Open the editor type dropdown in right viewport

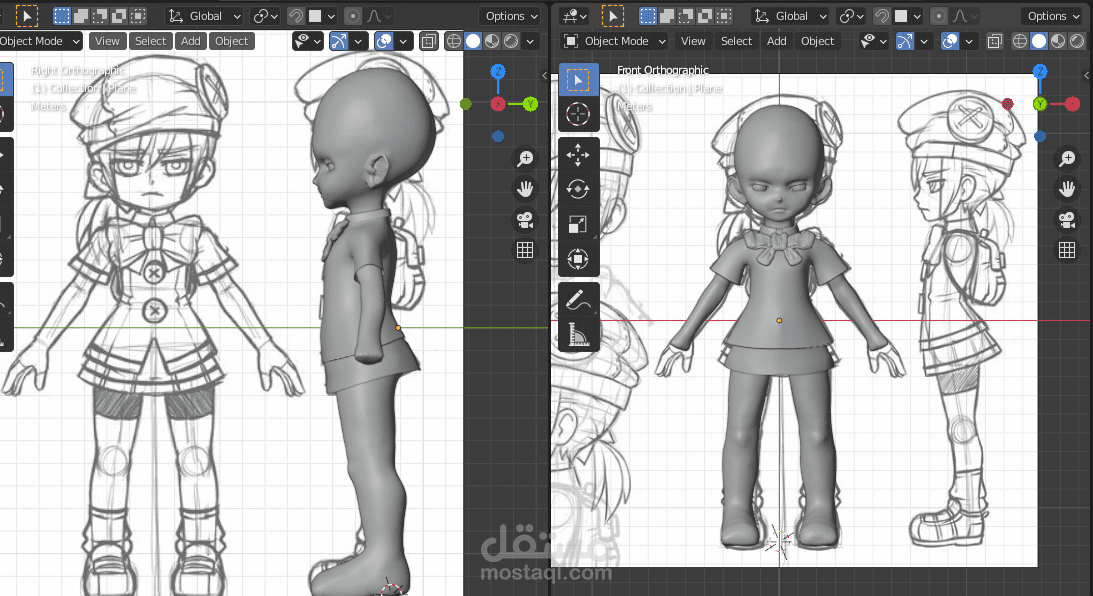tap(575, 15)
